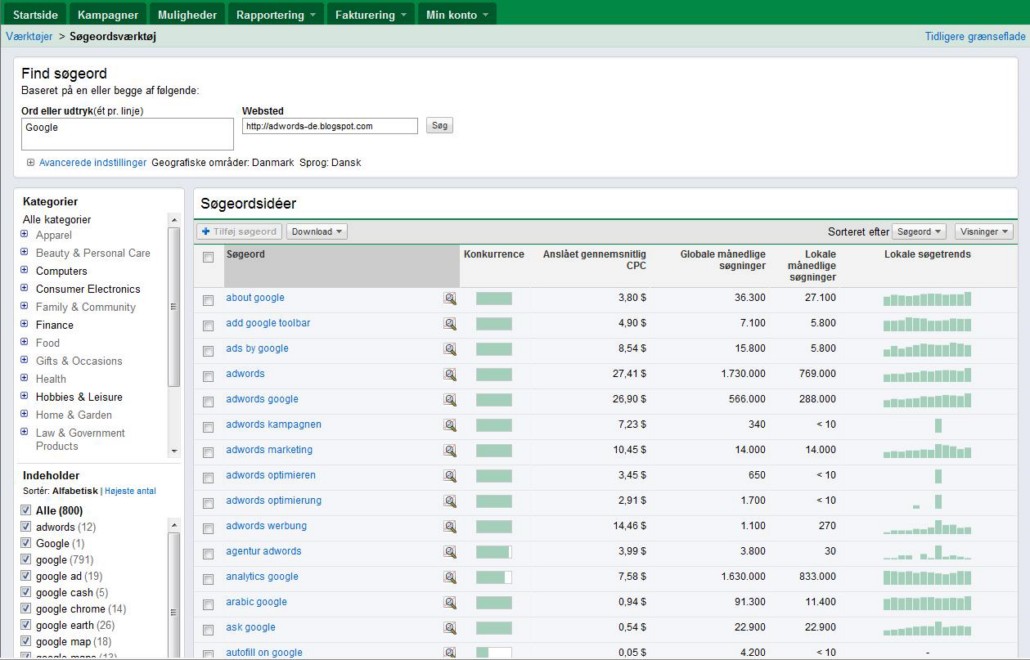1030x660 pixels.
Task: Click plus icon next to Computers category
Action: pyautogui.click(x=24, y=270)
